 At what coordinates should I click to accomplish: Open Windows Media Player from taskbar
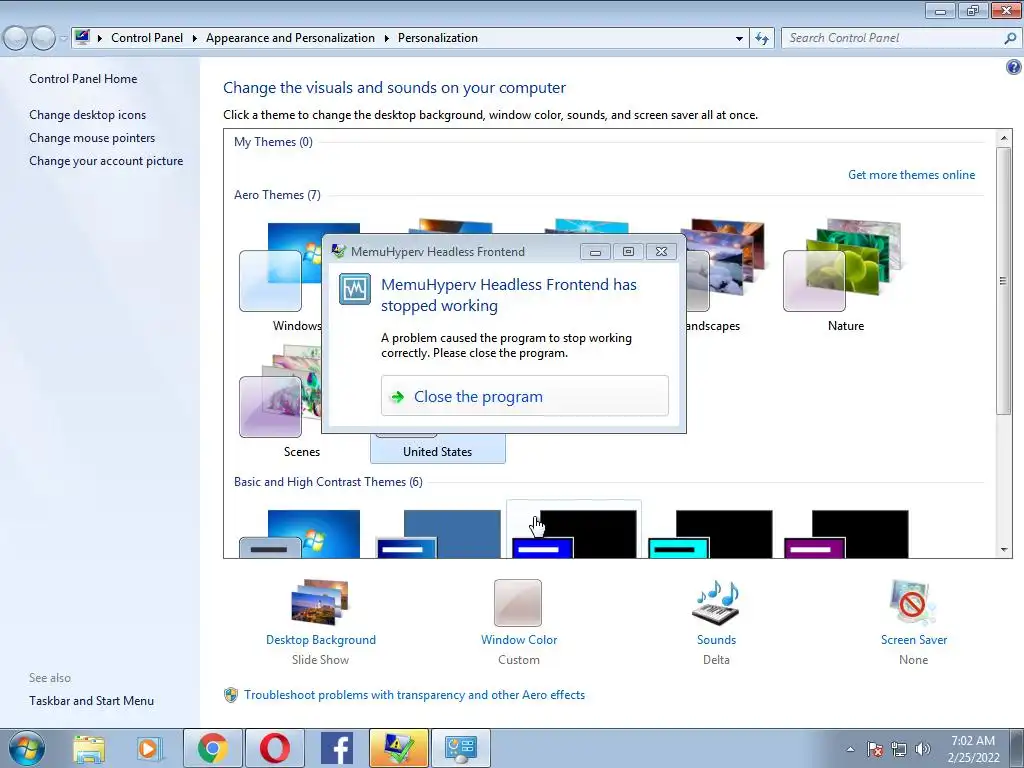148,748
